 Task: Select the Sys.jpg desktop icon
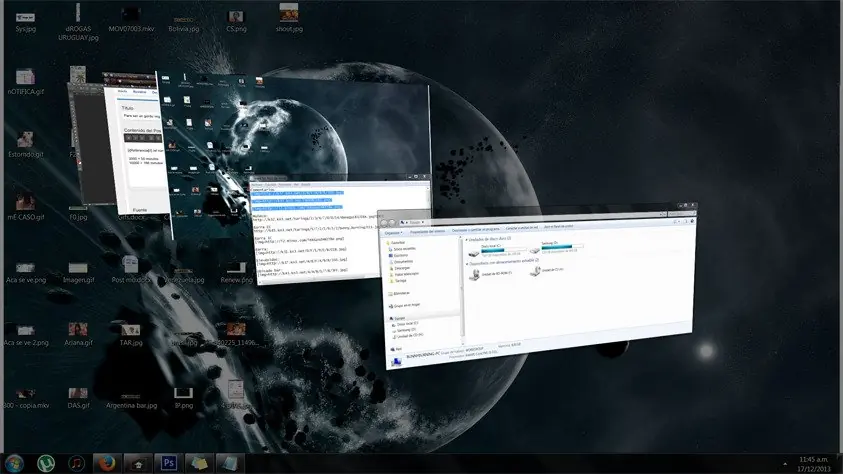pos(25,21)
